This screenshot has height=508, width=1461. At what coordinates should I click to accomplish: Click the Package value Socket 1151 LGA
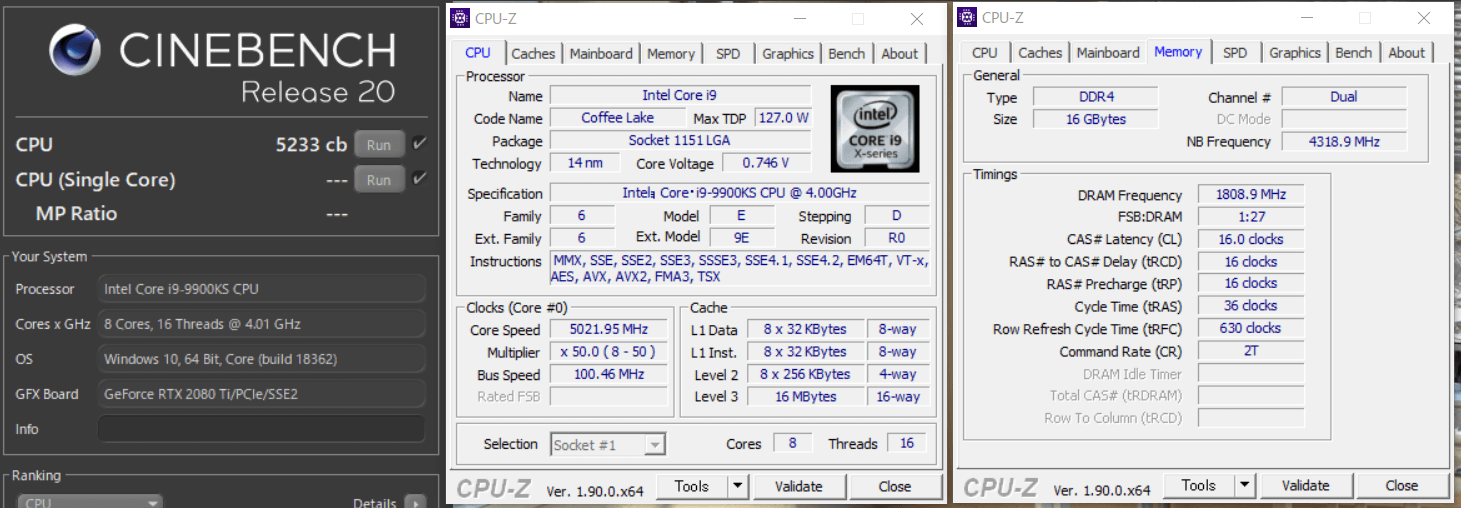(679, 141)
